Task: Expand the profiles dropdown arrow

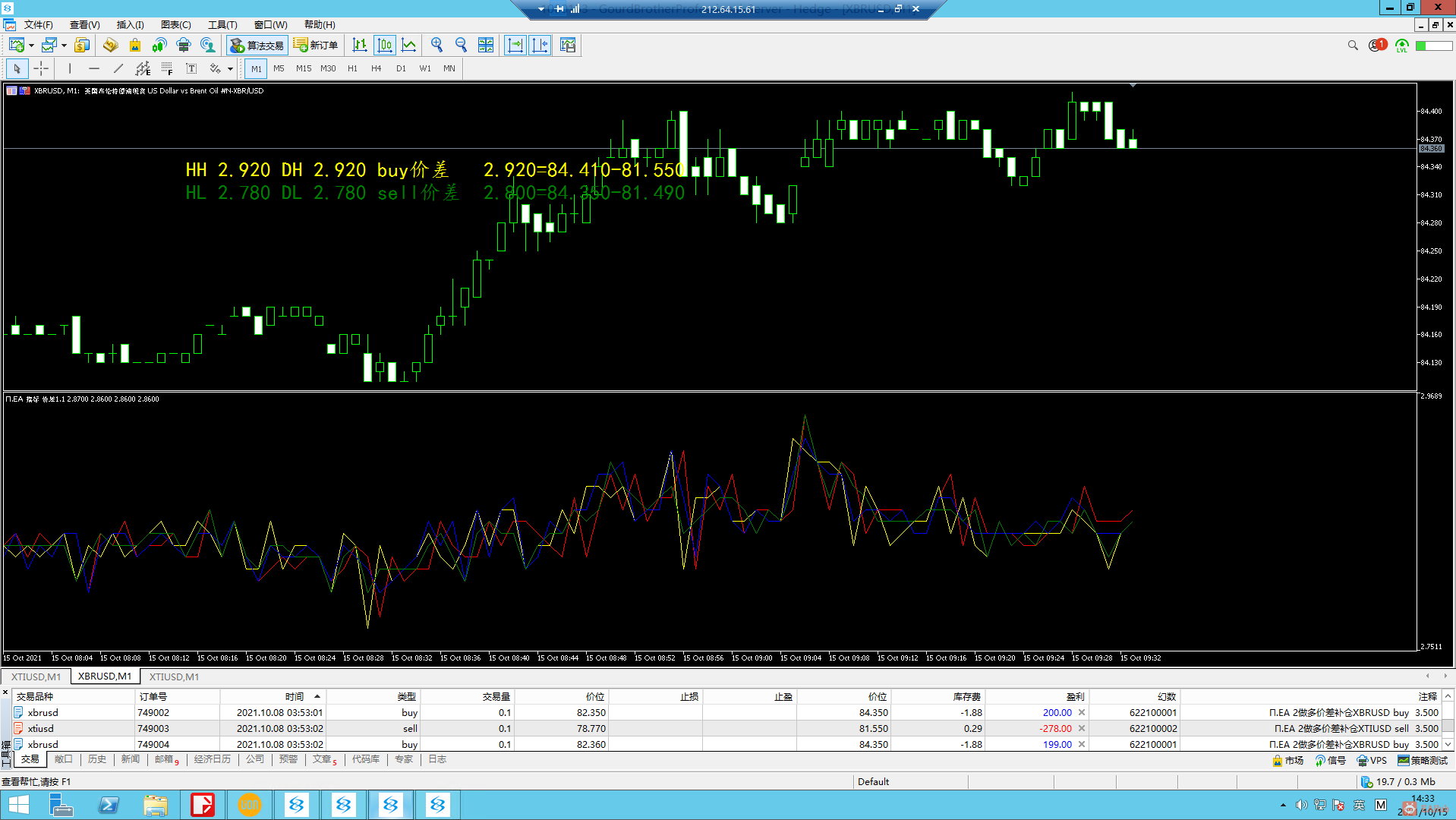Action: pyautogui.click(x=64, y=46)
